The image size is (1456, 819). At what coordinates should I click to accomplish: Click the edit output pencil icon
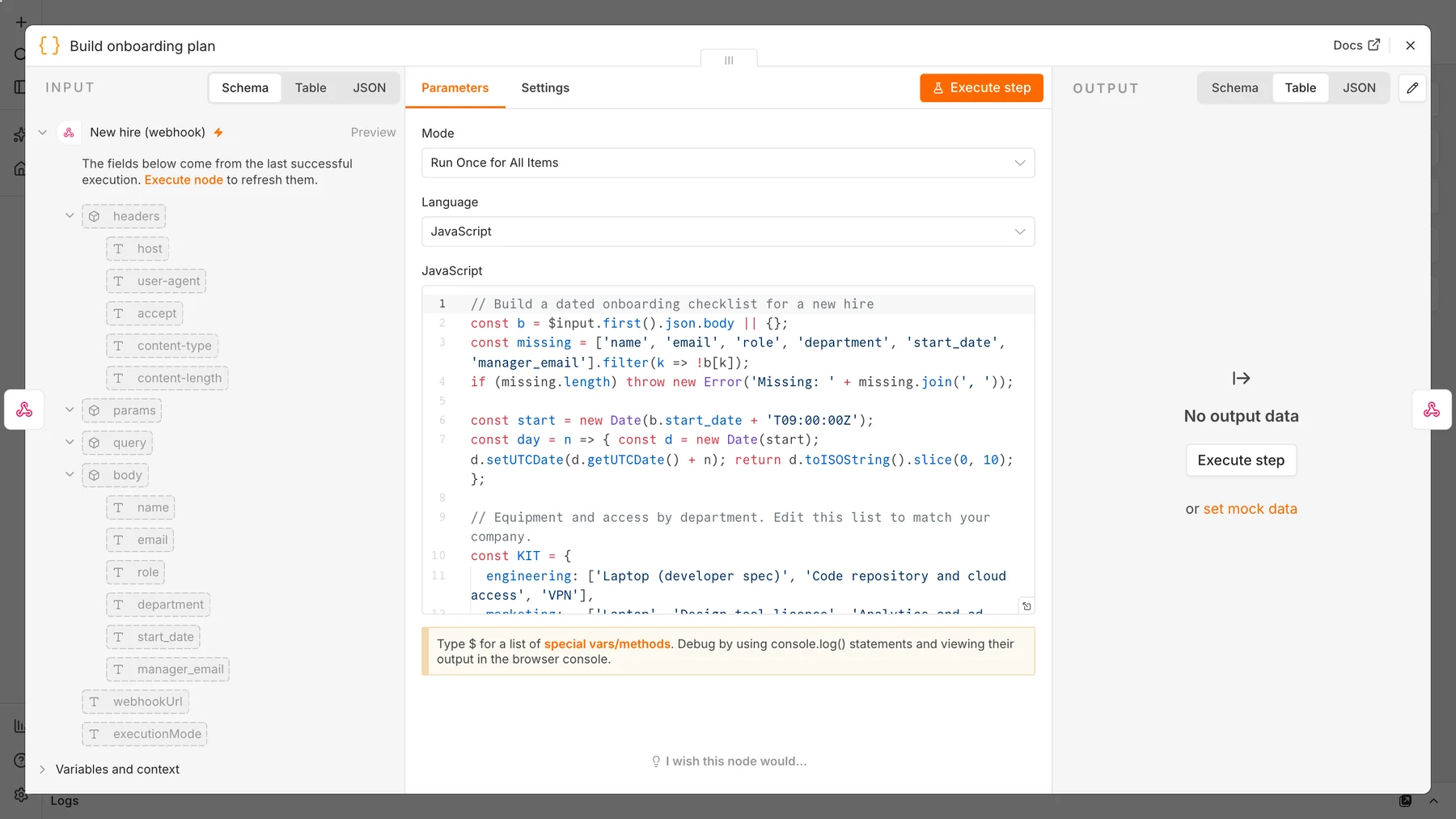coord(1412,87)
